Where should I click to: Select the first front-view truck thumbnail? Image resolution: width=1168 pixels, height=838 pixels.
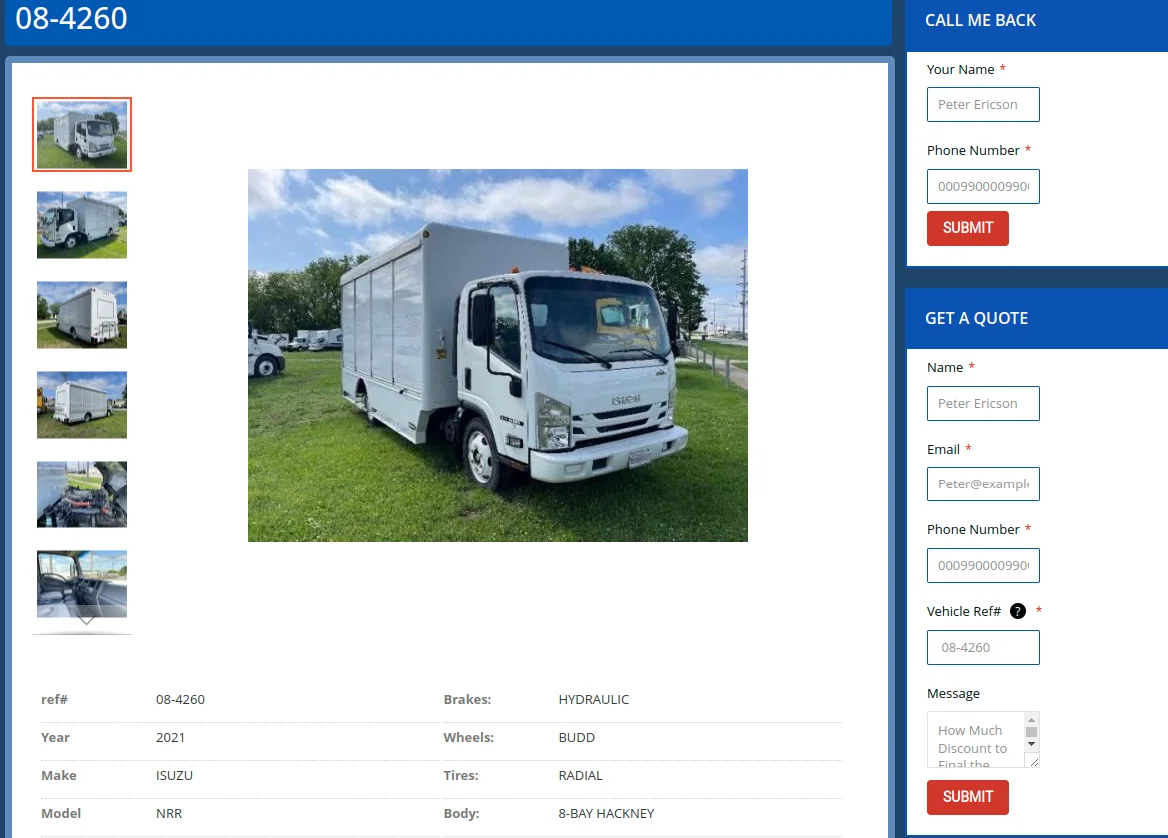click(x=81, y=134)
